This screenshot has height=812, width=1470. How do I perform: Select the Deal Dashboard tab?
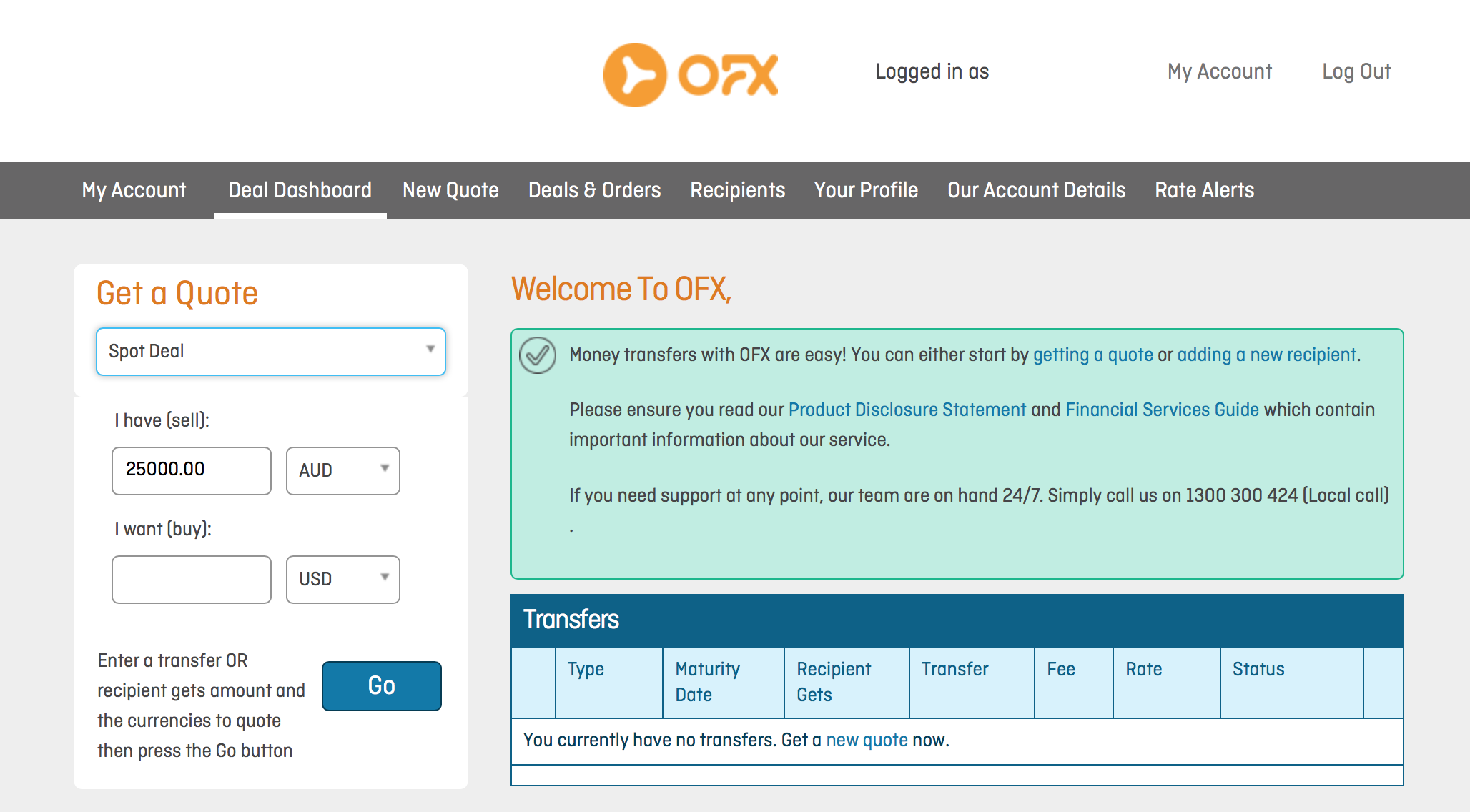point(300,190)
